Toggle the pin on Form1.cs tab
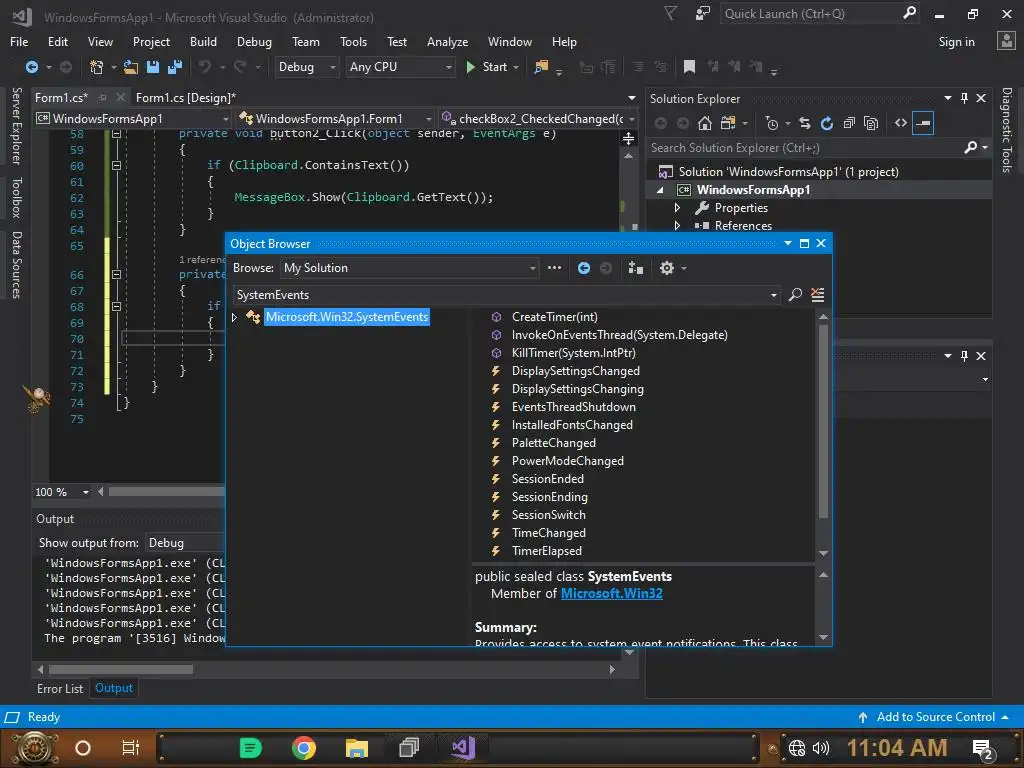The height and width of the screenshot is (768, 1024). [103, 97]
